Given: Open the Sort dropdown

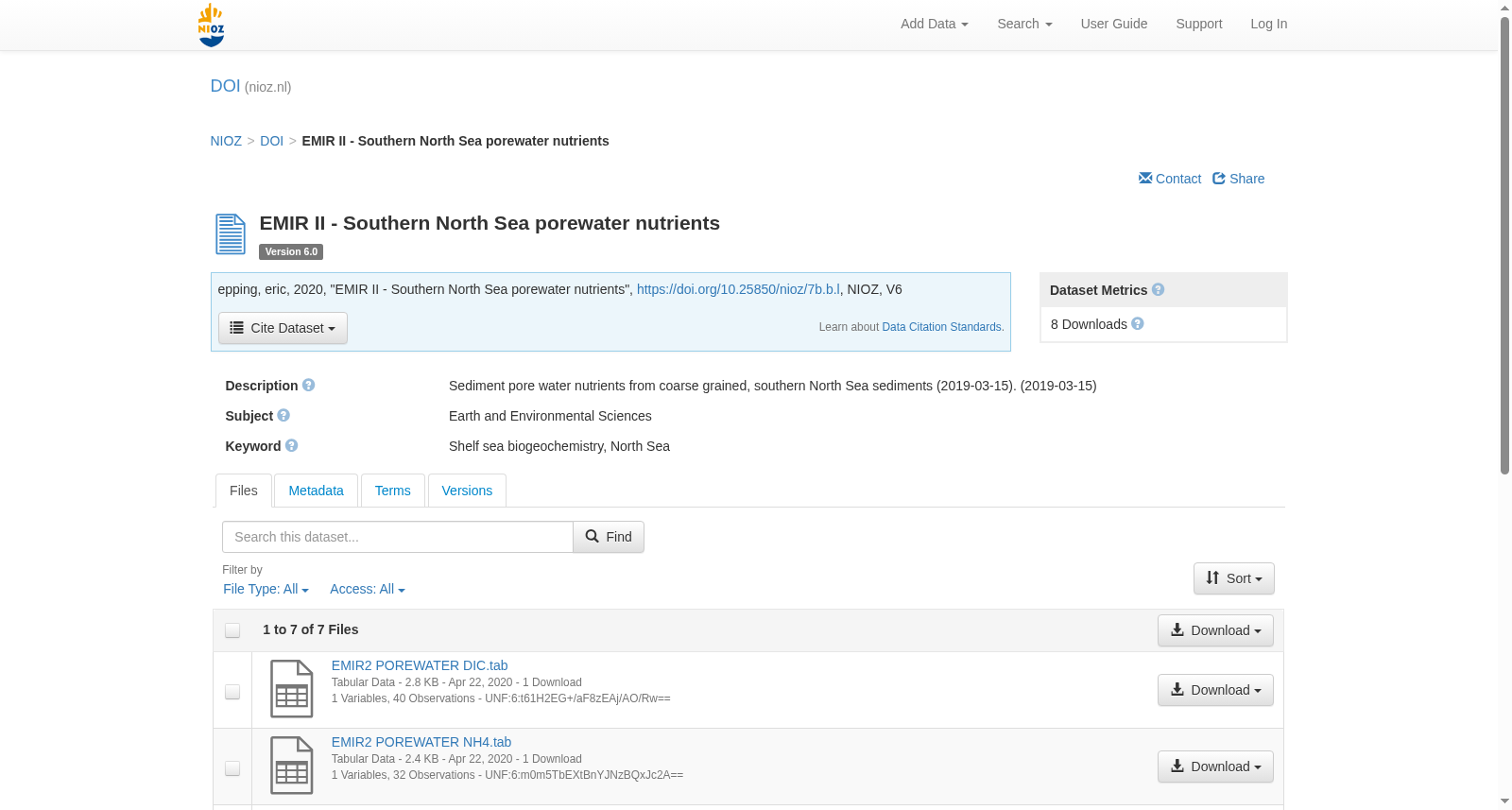Looking at the screenshot, I should coord(1234,578).
